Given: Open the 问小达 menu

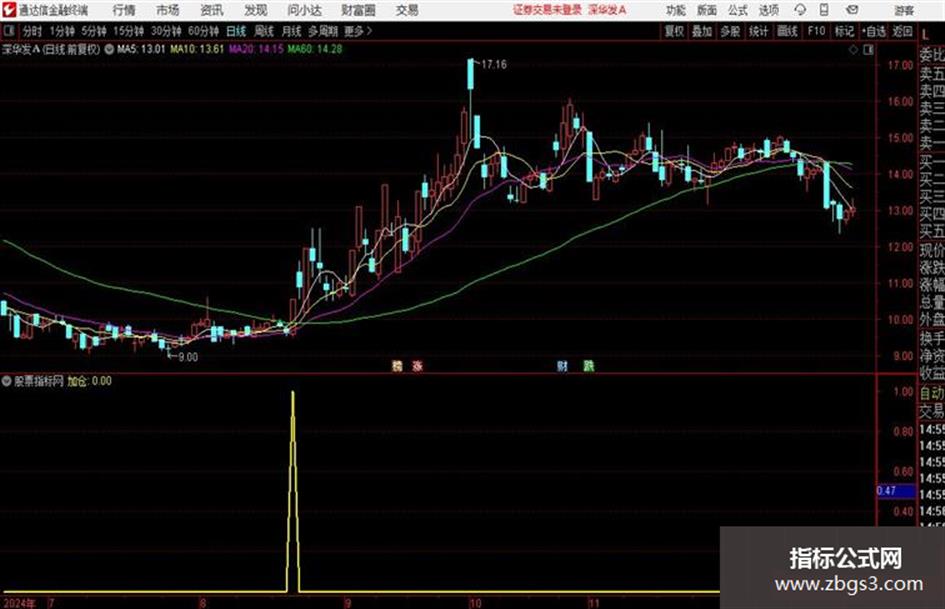Looking at the screenshot, I should click(304, 10).
